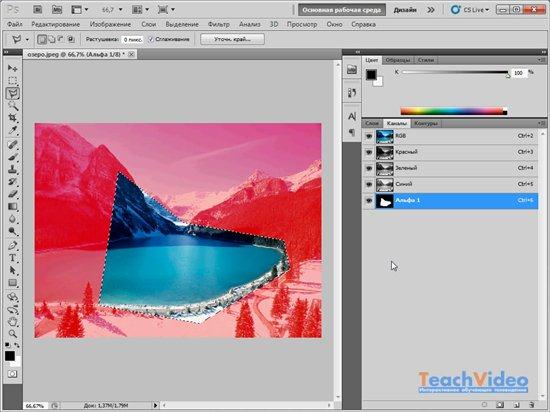Open the Channels panel options menu
Viewport: 550px width, 412px height.
click(541, 123)
